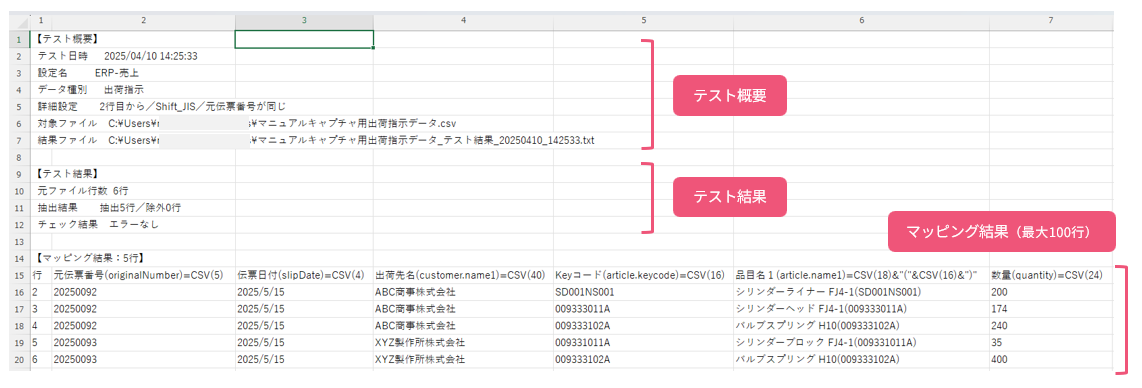Click 20250093 in the quantity 400 row
The image size is (1142, 388).
click(x=143, y=359)
